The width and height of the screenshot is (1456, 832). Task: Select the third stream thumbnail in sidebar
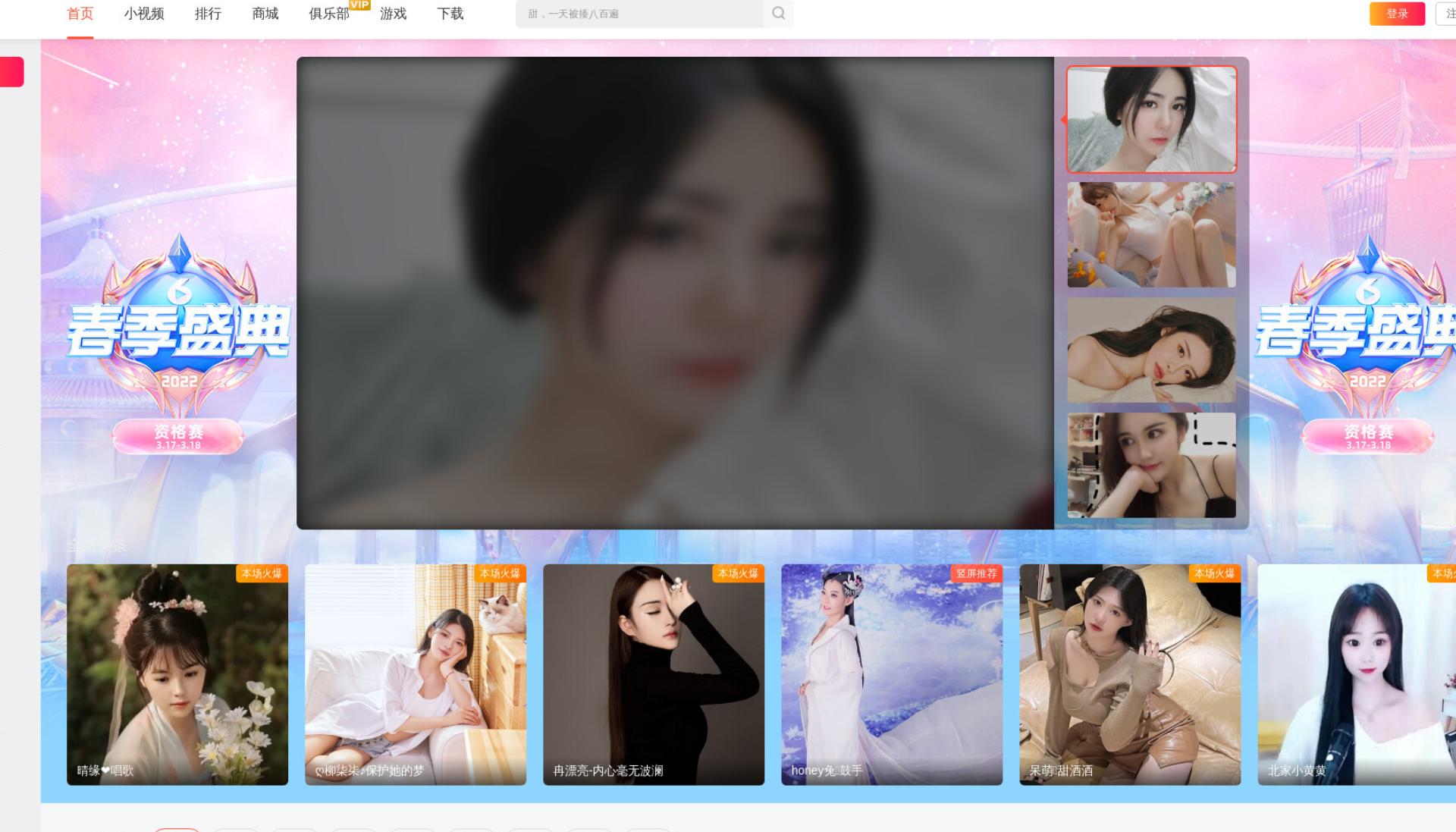[x=1151, y=350]
